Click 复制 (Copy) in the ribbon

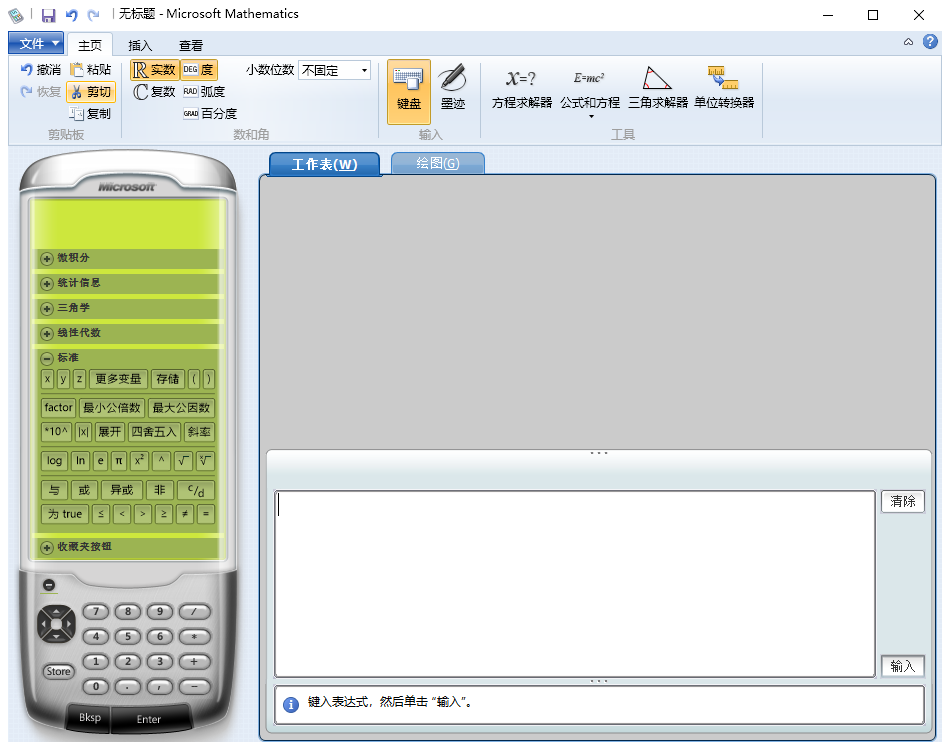click(x=91, y=113)
